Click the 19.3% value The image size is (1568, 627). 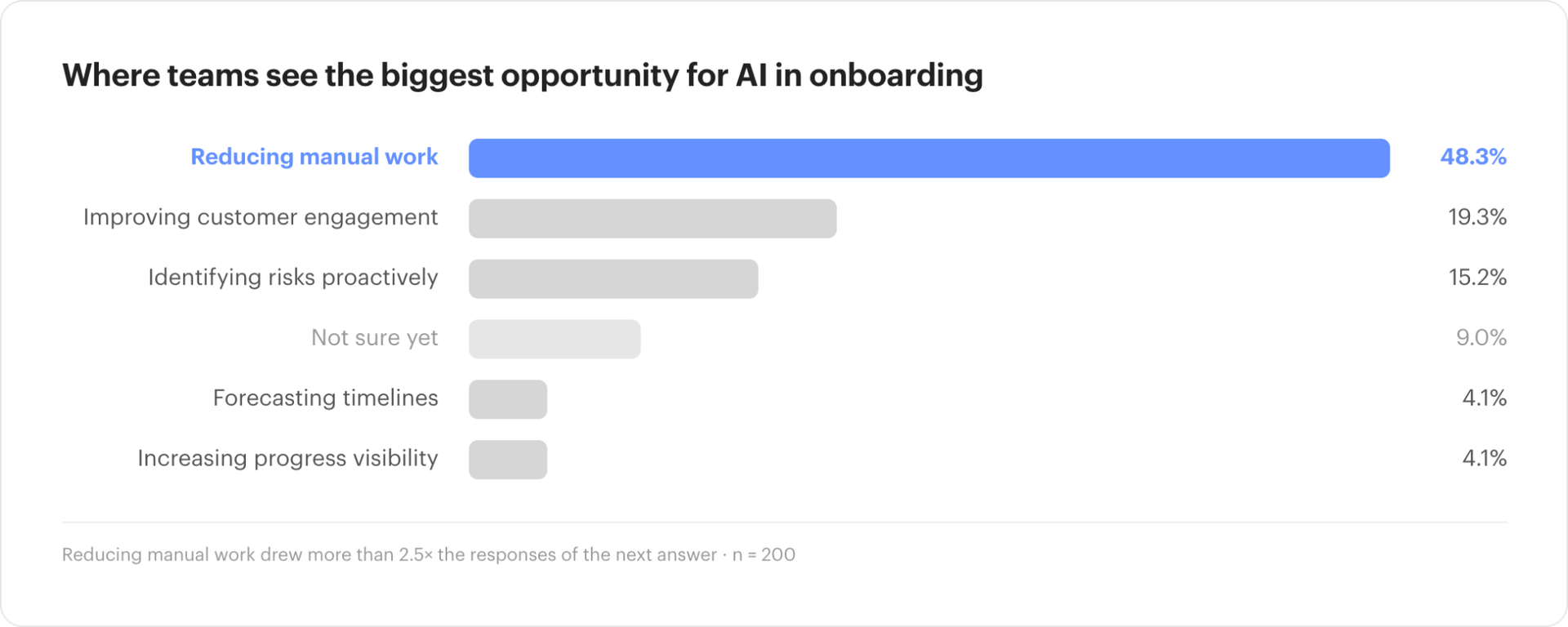1477,217
